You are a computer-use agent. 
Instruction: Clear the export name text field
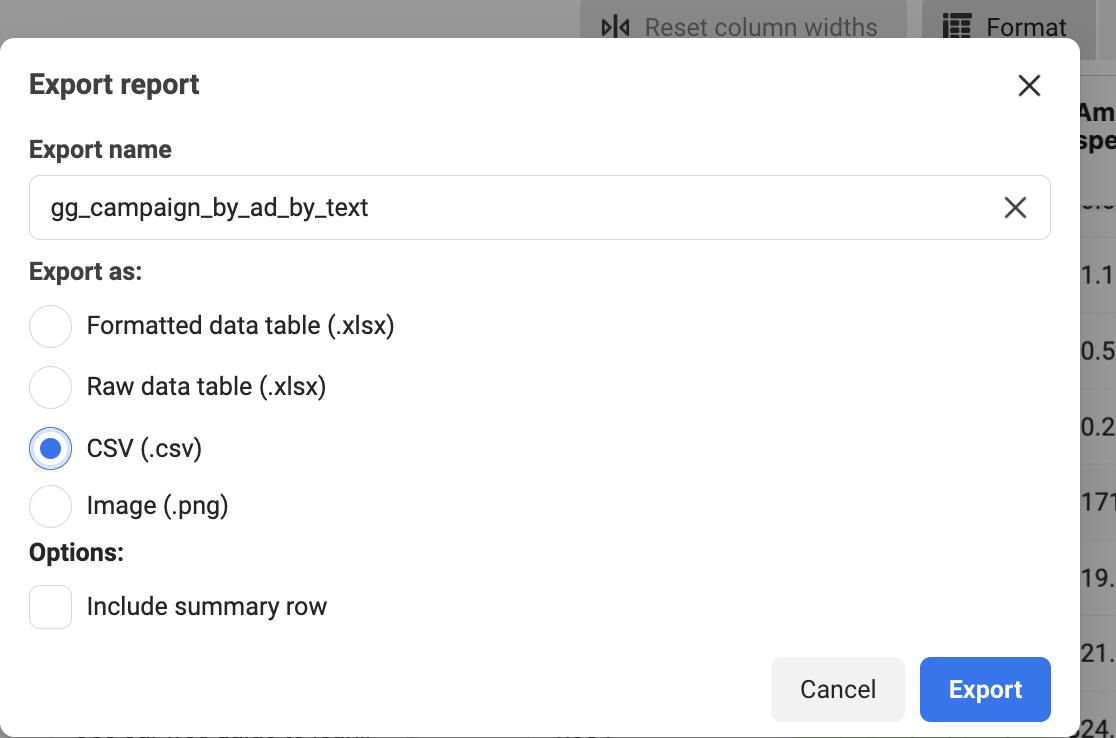pyautogui.click(x=1015, y=208)
